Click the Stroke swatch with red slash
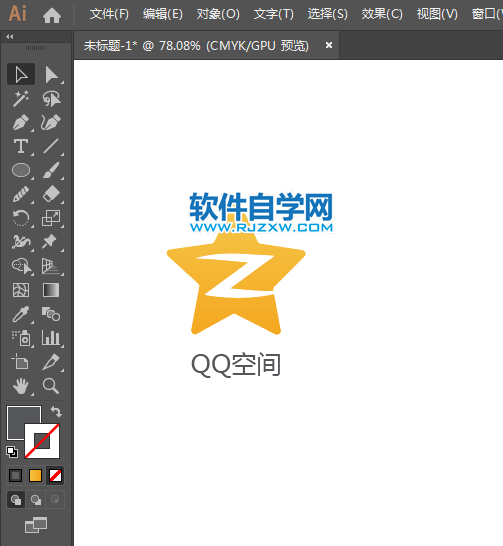Screen dimensions: 503x546 [x=42, y=441]
